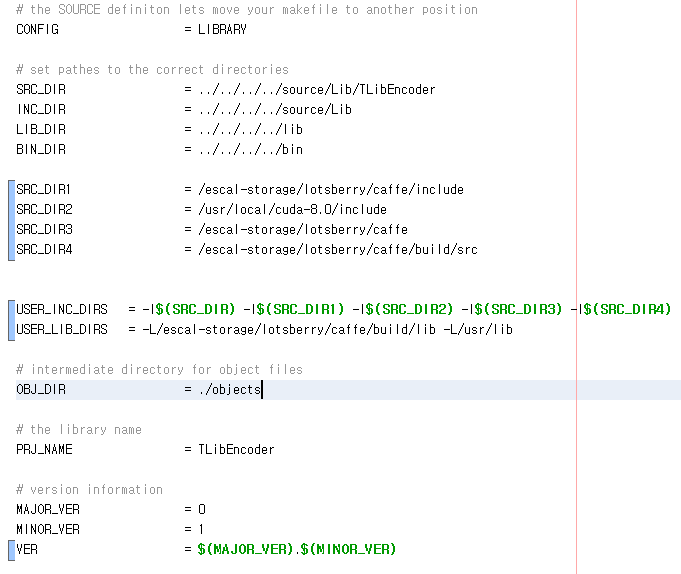The image size is (681, 574).
Task: Click the OBJ_DIR variable name
Action: [41, 389]
